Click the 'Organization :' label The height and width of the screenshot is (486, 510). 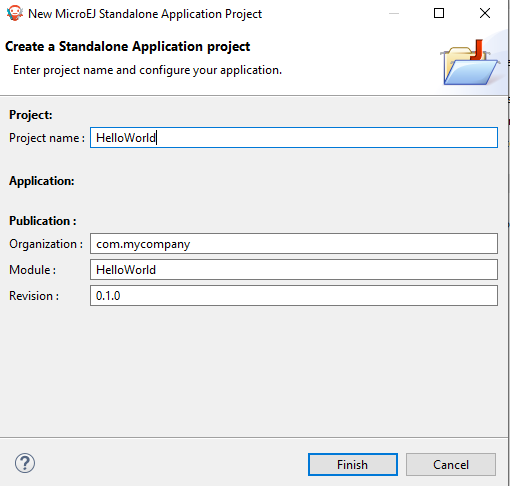46,244
